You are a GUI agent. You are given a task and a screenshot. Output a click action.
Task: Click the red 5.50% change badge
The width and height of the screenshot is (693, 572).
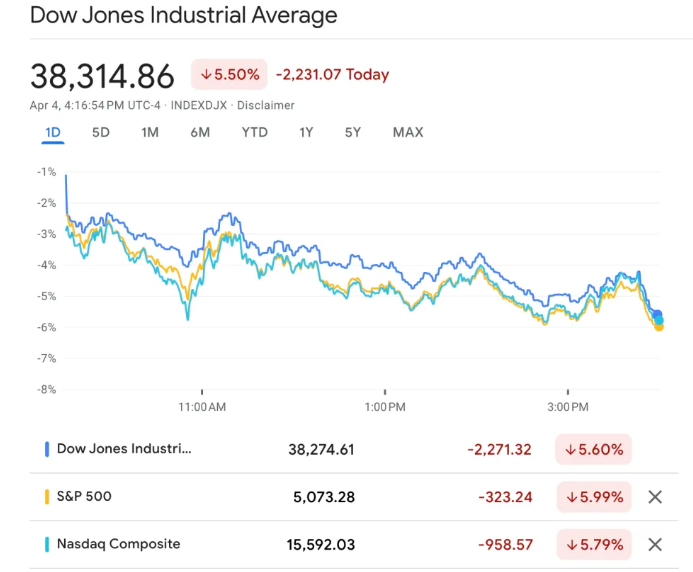coord(229,75)
